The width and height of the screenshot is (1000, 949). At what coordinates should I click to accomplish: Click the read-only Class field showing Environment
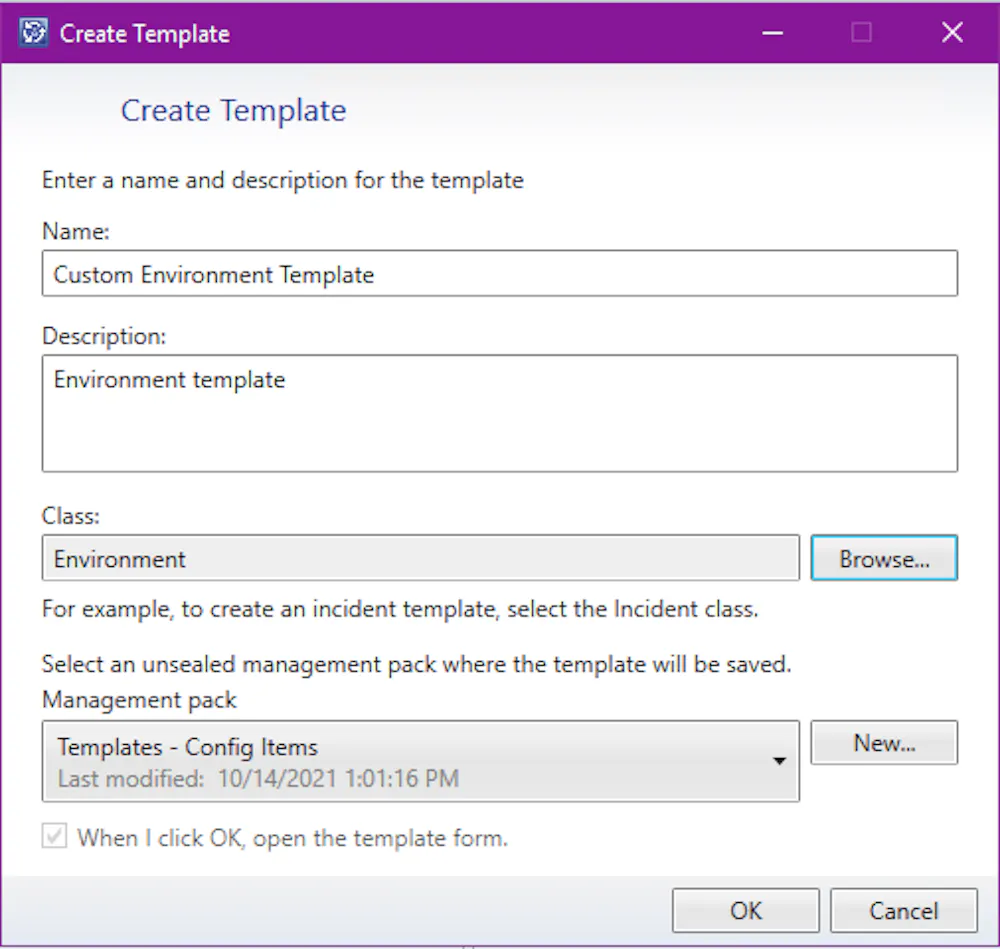(x=420, y=558)
